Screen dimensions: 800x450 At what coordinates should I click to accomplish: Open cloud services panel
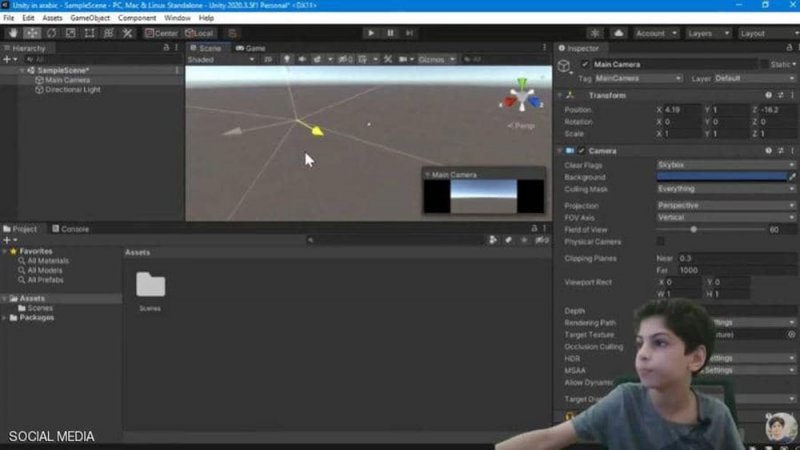[619, 33]
